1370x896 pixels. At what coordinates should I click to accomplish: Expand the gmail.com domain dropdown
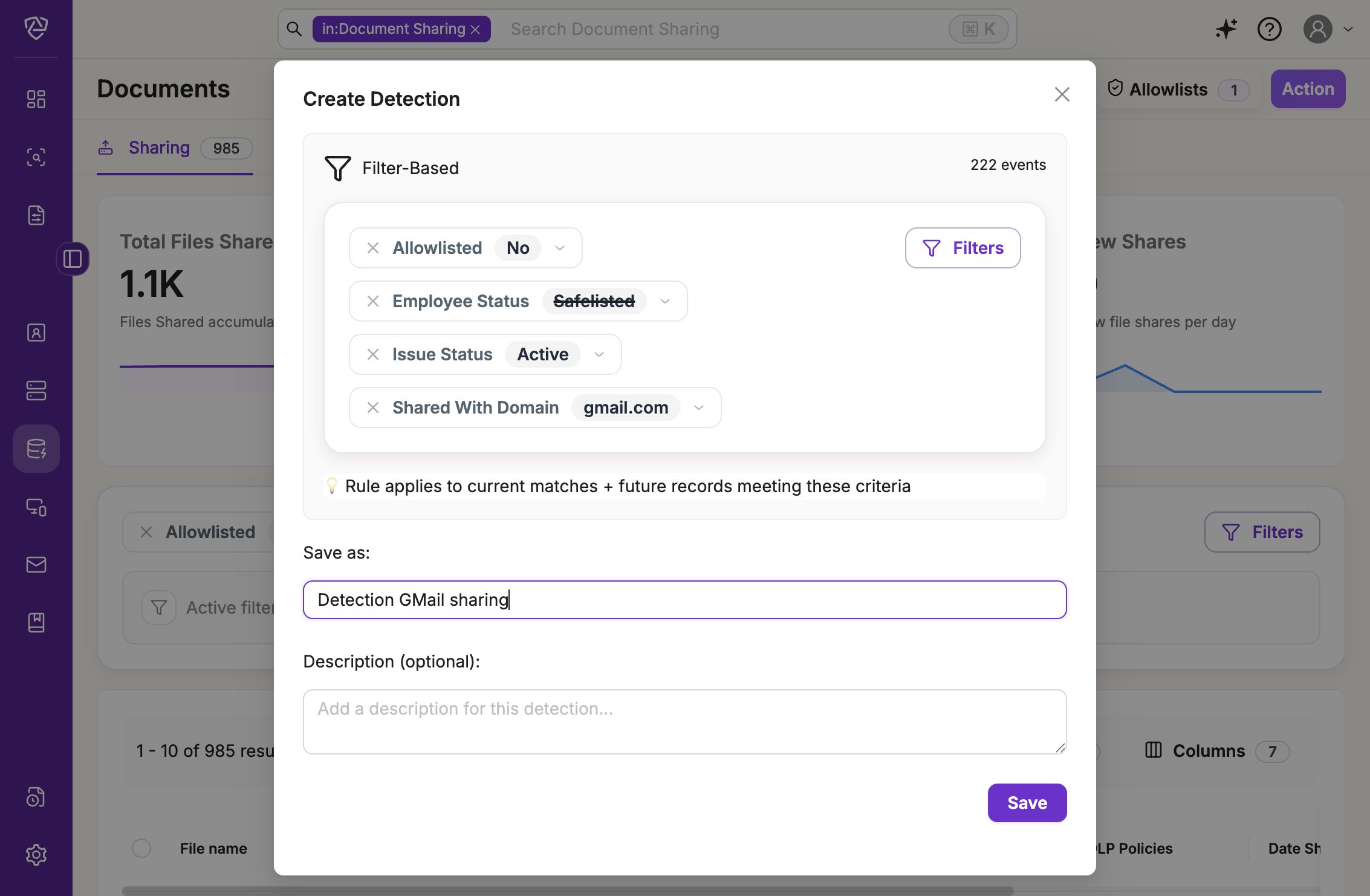pos(699,407)
